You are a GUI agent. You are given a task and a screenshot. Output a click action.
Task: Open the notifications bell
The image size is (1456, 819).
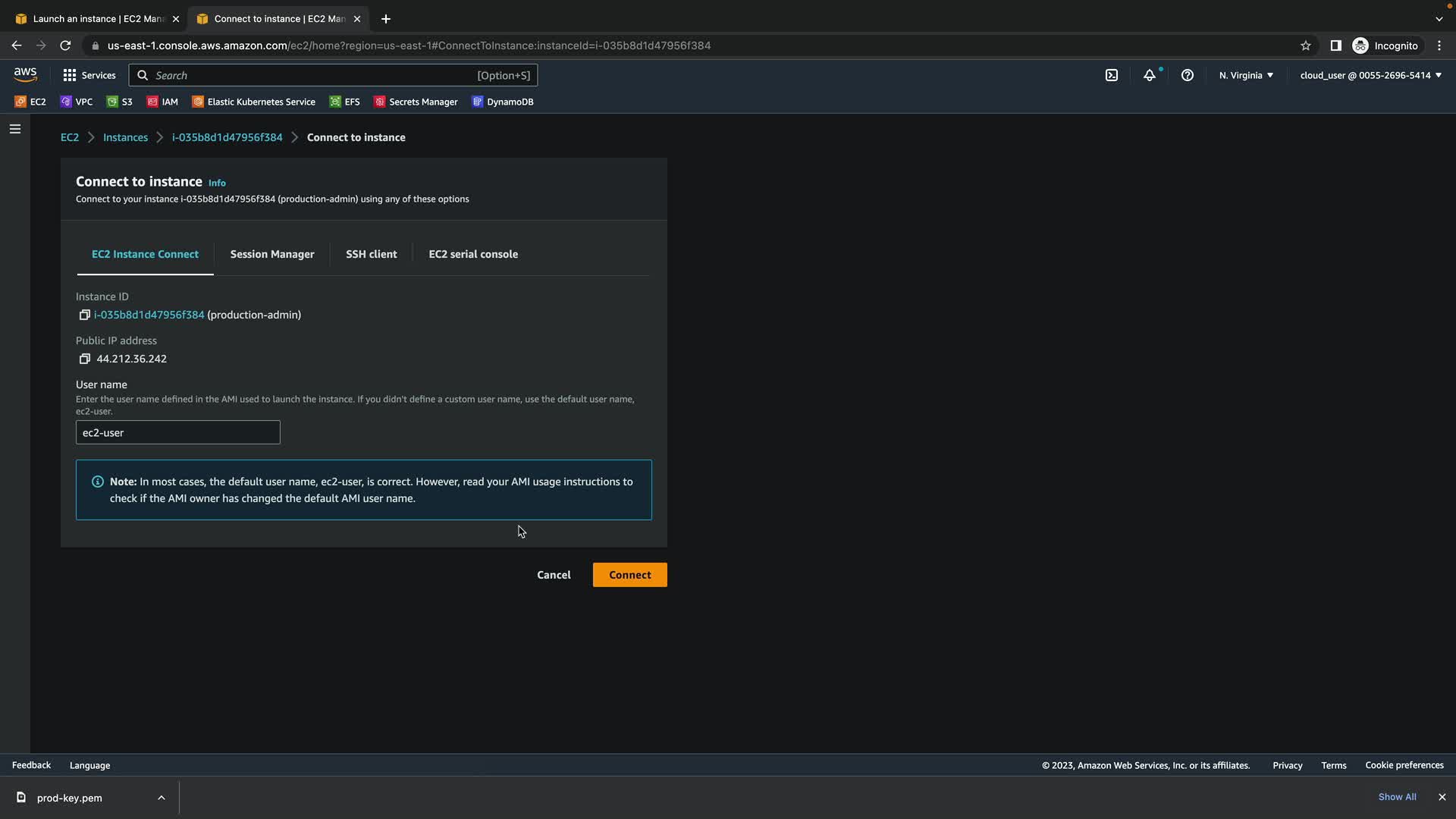1150,75
